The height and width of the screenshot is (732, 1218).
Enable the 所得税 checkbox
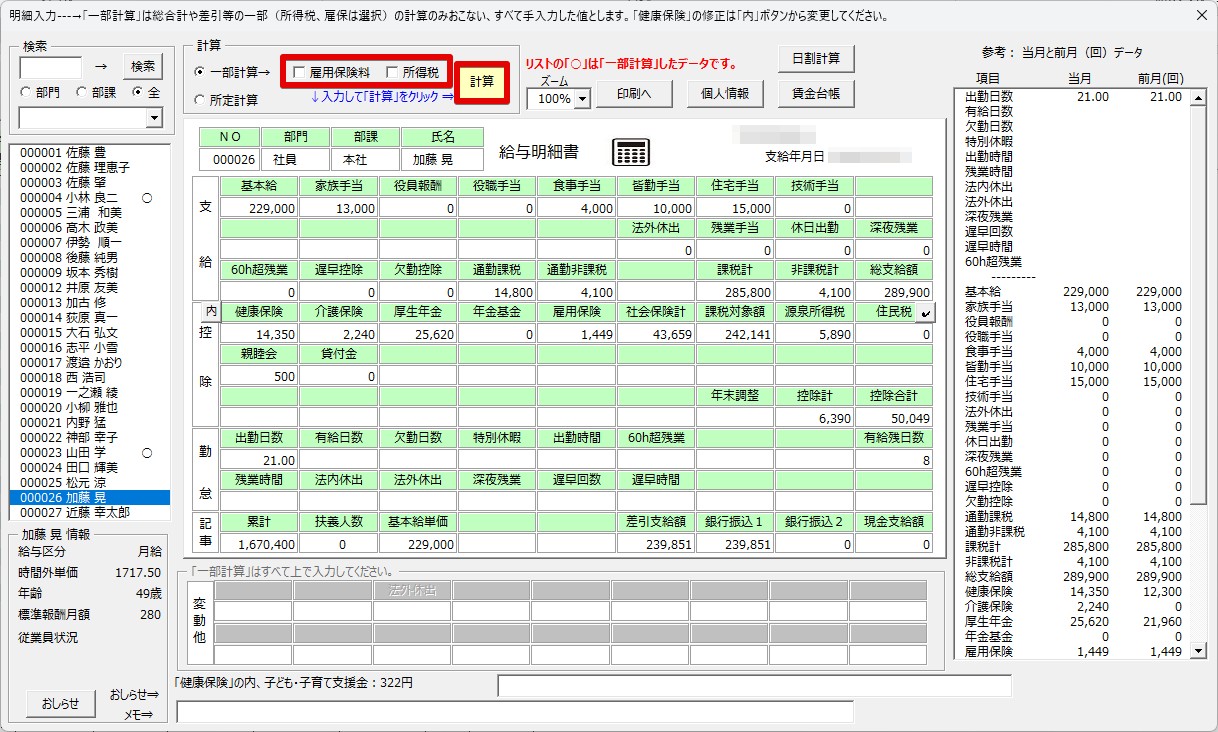point(392,73)
